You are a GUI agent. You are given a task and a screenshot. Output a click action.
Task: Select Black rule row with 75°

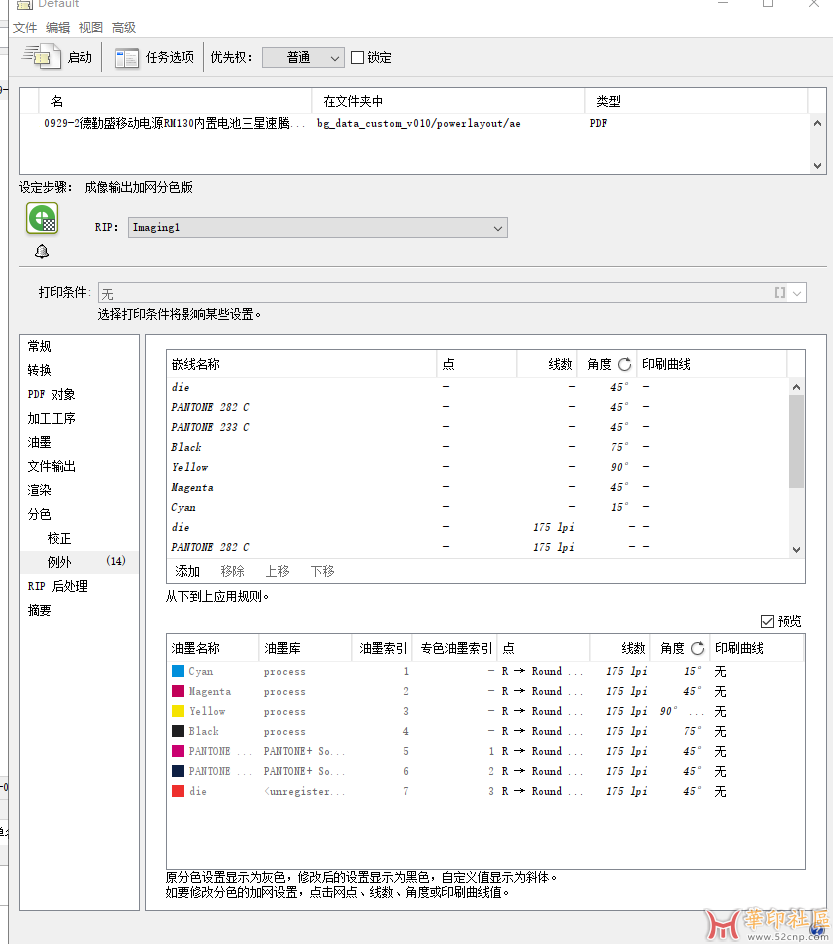tap(477, 447)
